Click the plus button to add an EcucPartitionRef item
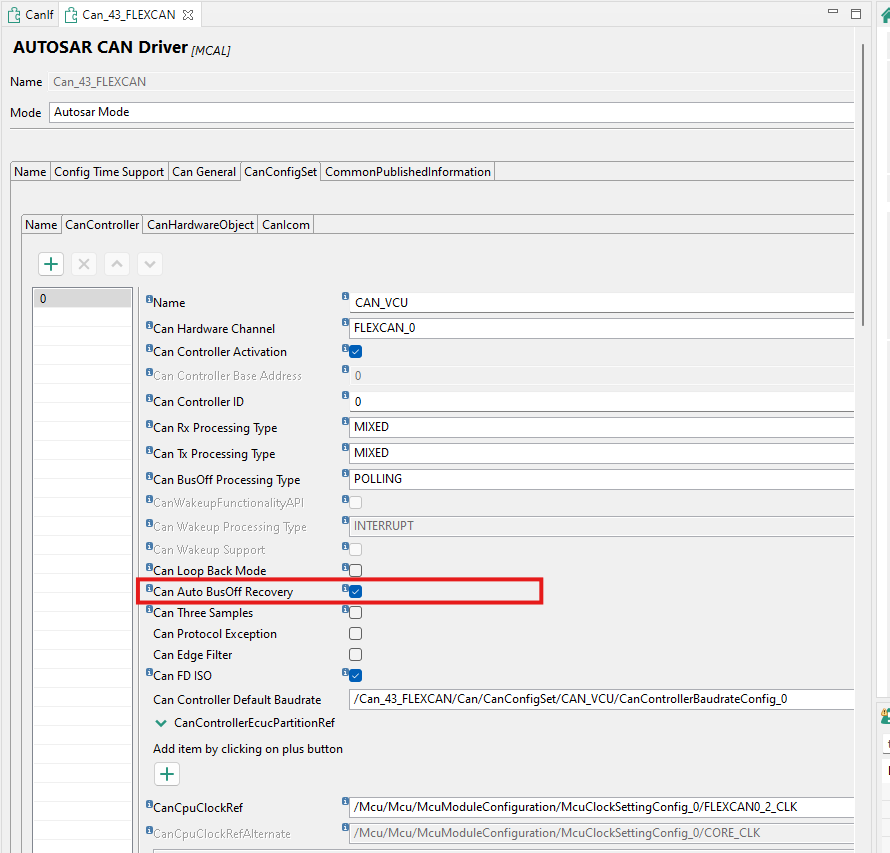This screenshot has width=890, height=853. tap(166, 774)
